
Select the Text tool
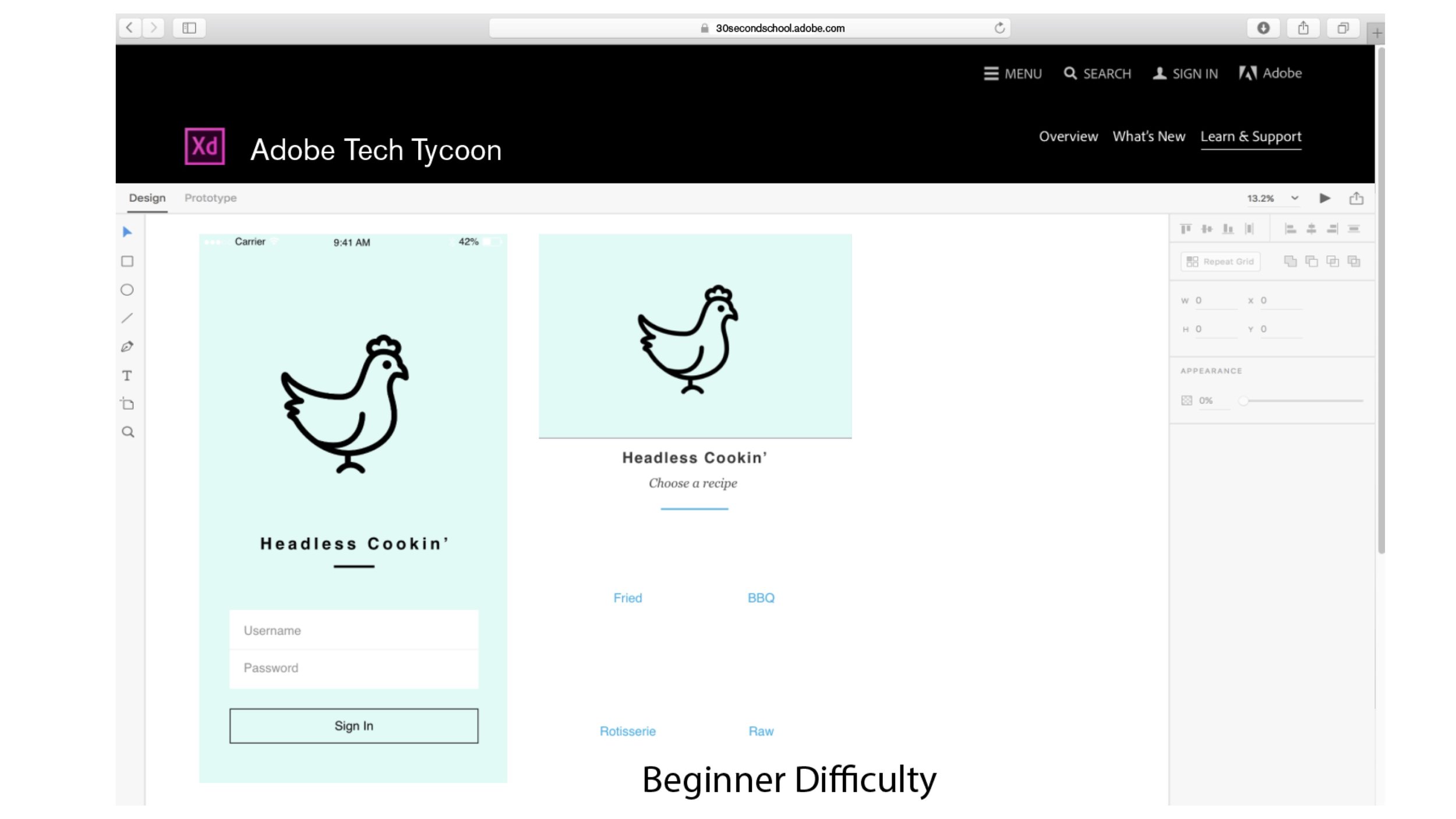click(x=127, y=376)
